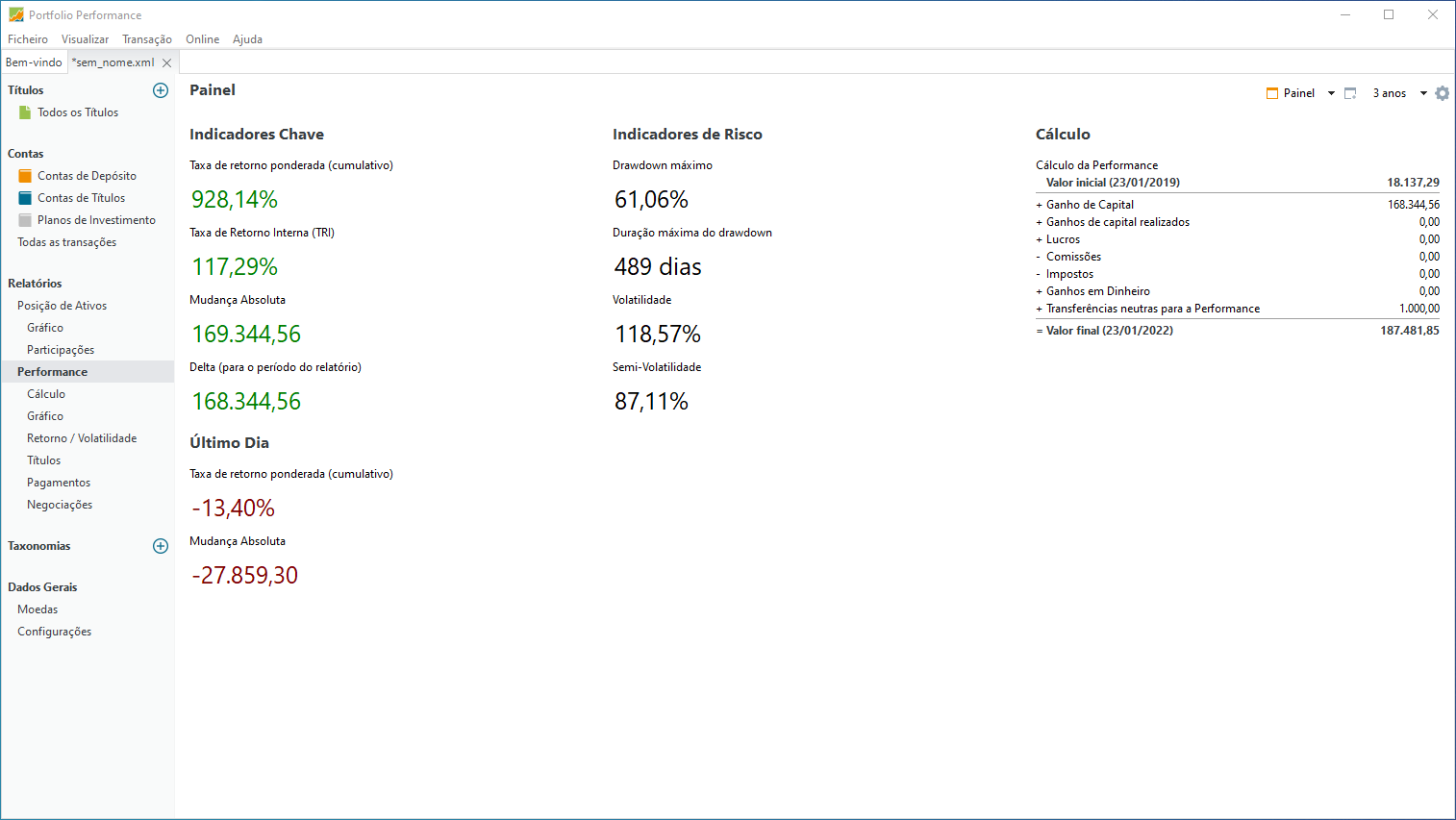Open Contas de Depósito
Viewport: 1456px width, 820px height.
point(87,176)
